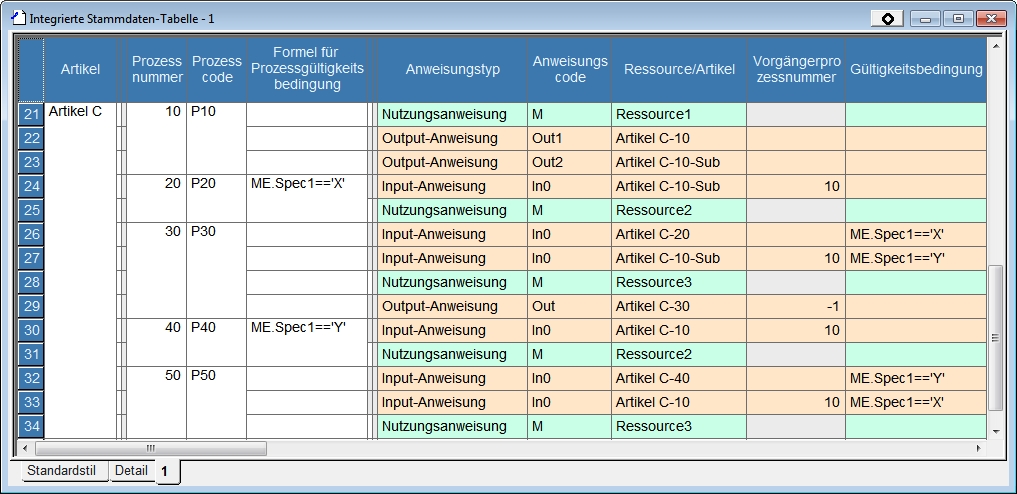This screenshot has width=1017, height=494.
Task: Switch to the Detail tab
Action: point(132,471)
